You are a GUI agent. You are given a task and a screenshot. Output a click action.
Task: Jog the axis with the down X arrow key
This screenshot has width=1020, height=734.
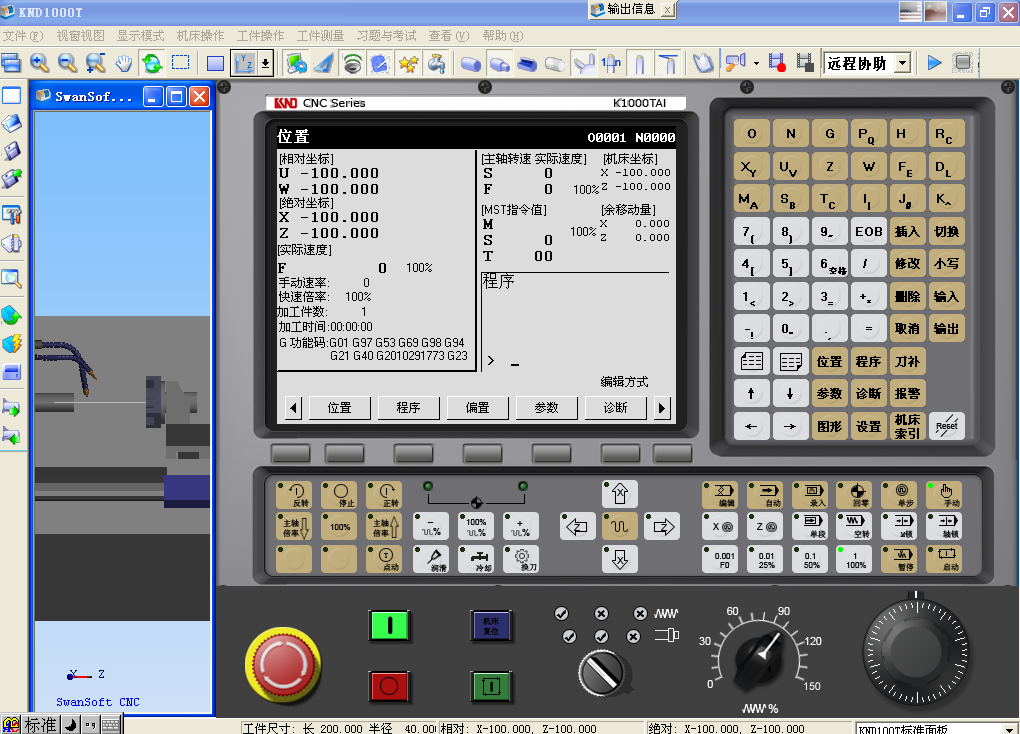(x=619, y=559)
